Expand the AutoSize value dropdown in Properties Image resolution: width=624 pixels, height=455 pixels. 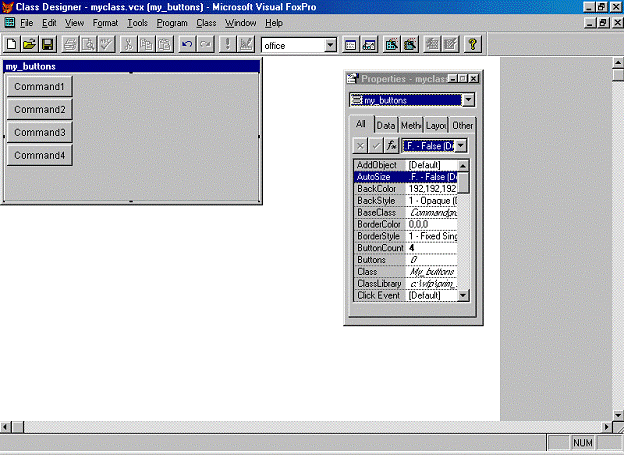460,146
